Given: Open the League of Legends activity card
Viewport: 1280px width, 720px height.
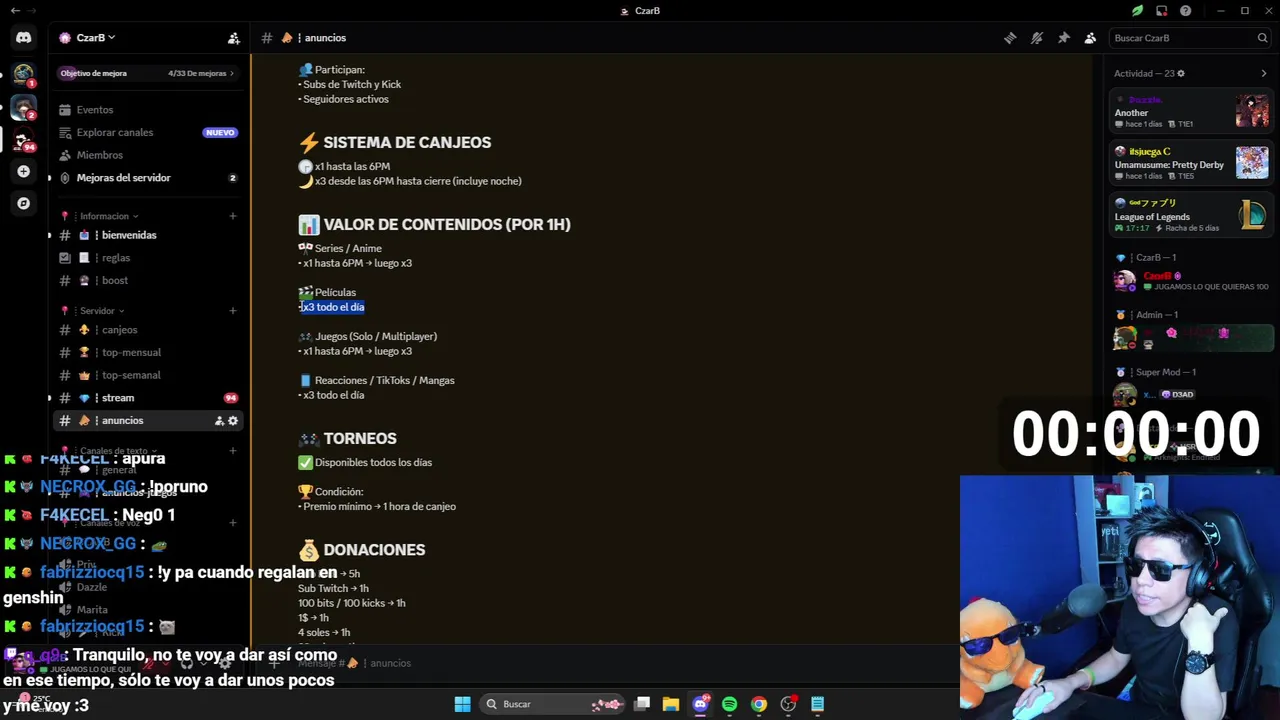Looking at the screenshot, I should point(1192,215).
